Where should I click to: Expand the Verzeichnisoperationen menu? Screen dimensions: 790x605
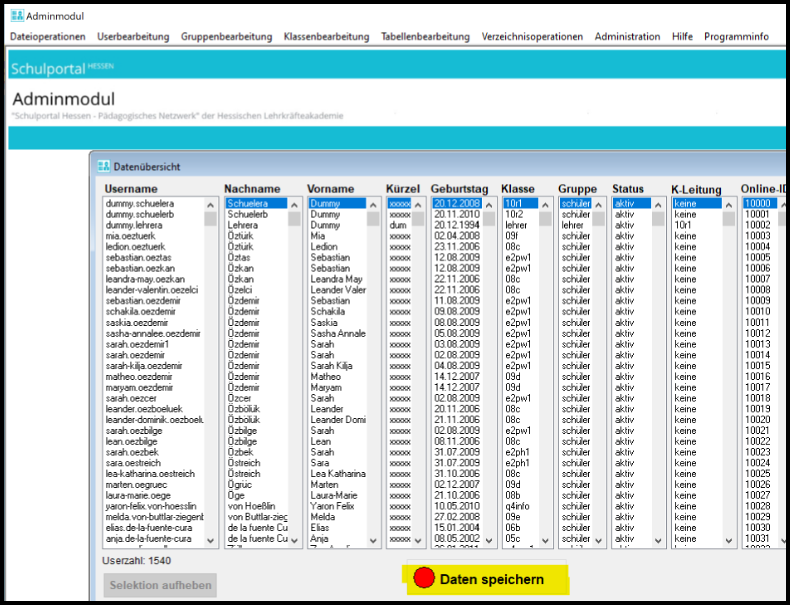tap(532, 37)
